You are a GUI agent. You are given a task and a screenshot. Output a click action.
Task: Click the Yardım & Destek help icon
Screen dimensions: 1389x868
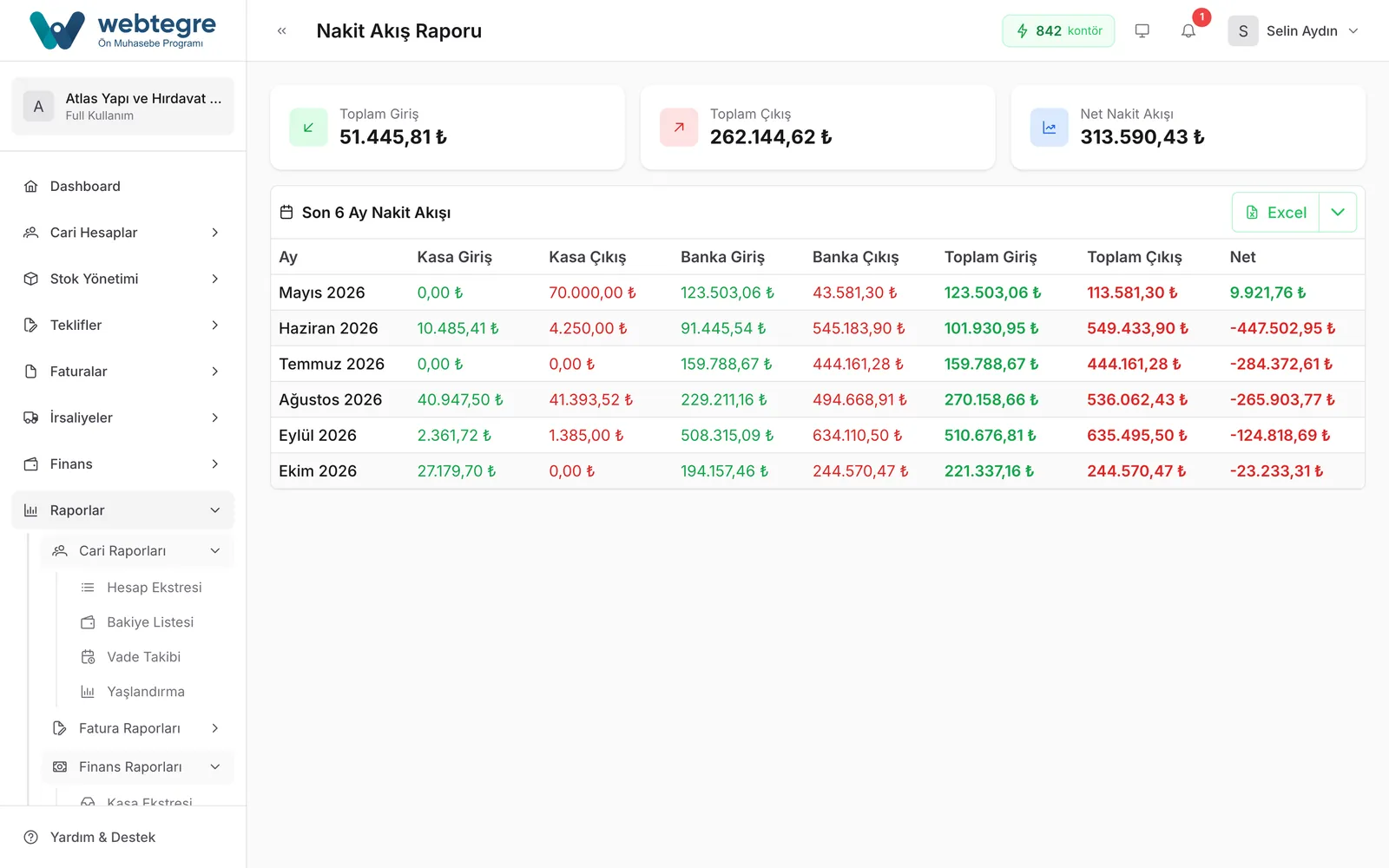(31, 838)
